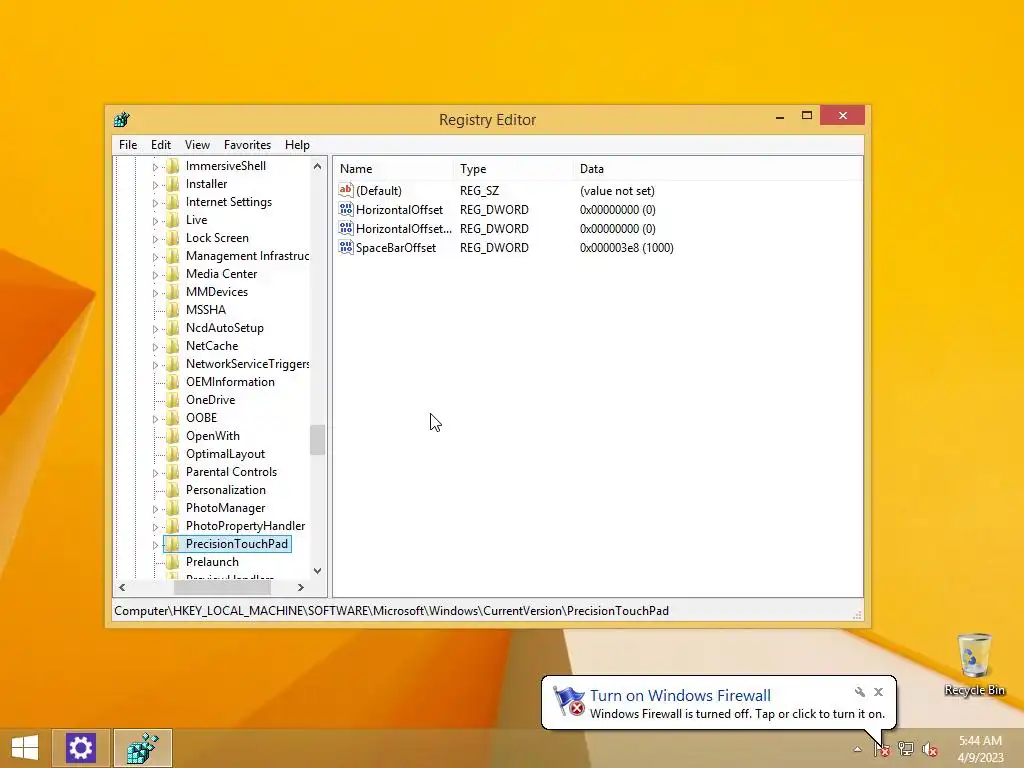The height and width of the screenshot is (768, 1024).
Task: Click the HorizontalOffset DWORD icon
Action: [345, 209]
